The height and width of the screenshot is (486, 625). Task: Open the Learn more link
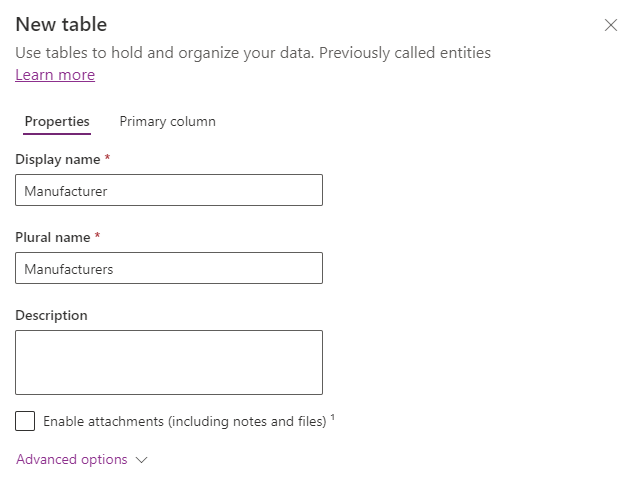(55, 75)
